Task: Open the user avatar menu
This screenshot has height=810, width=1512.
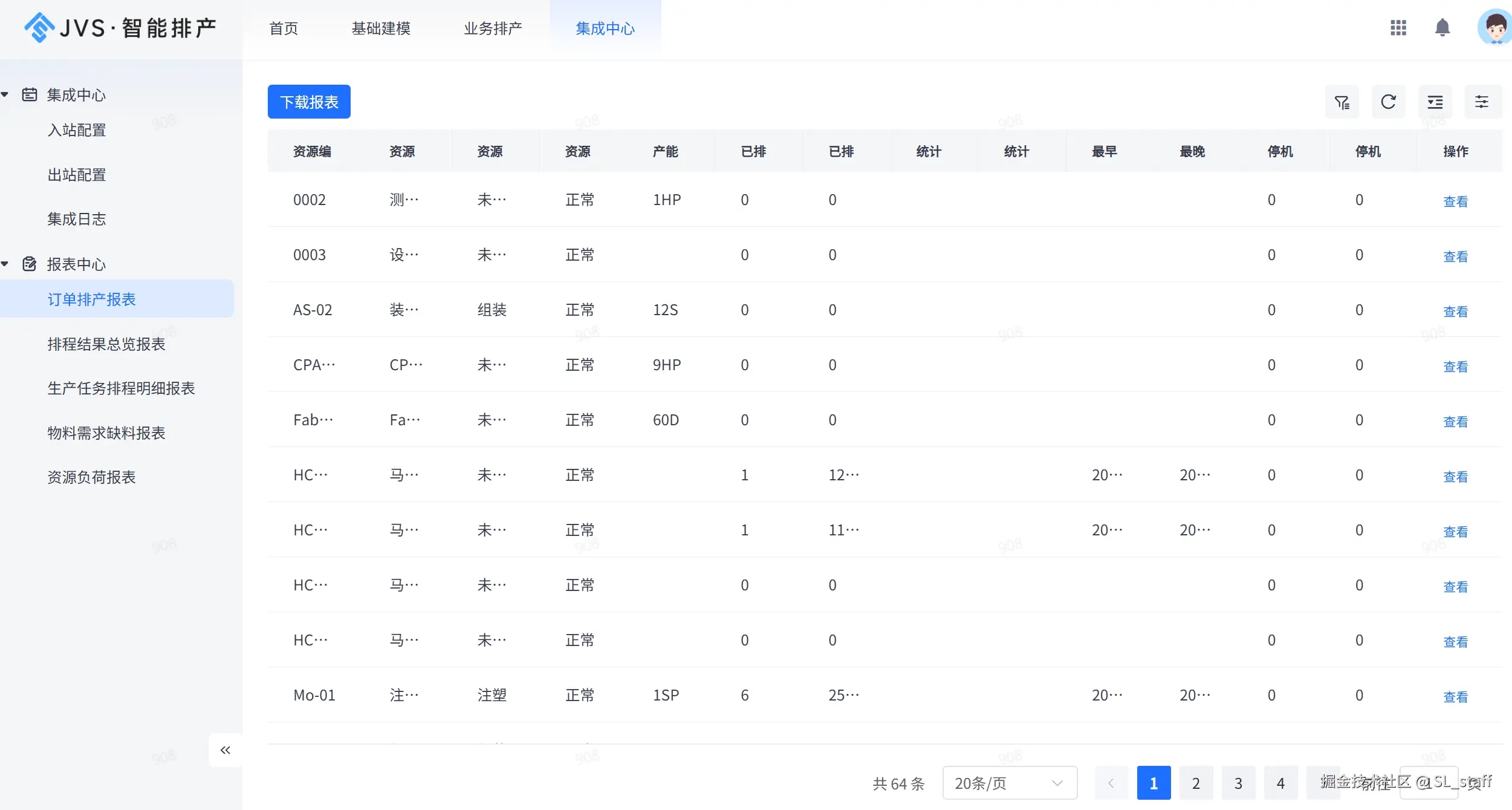Action: pyautogui.click(x=1495, y=28)
